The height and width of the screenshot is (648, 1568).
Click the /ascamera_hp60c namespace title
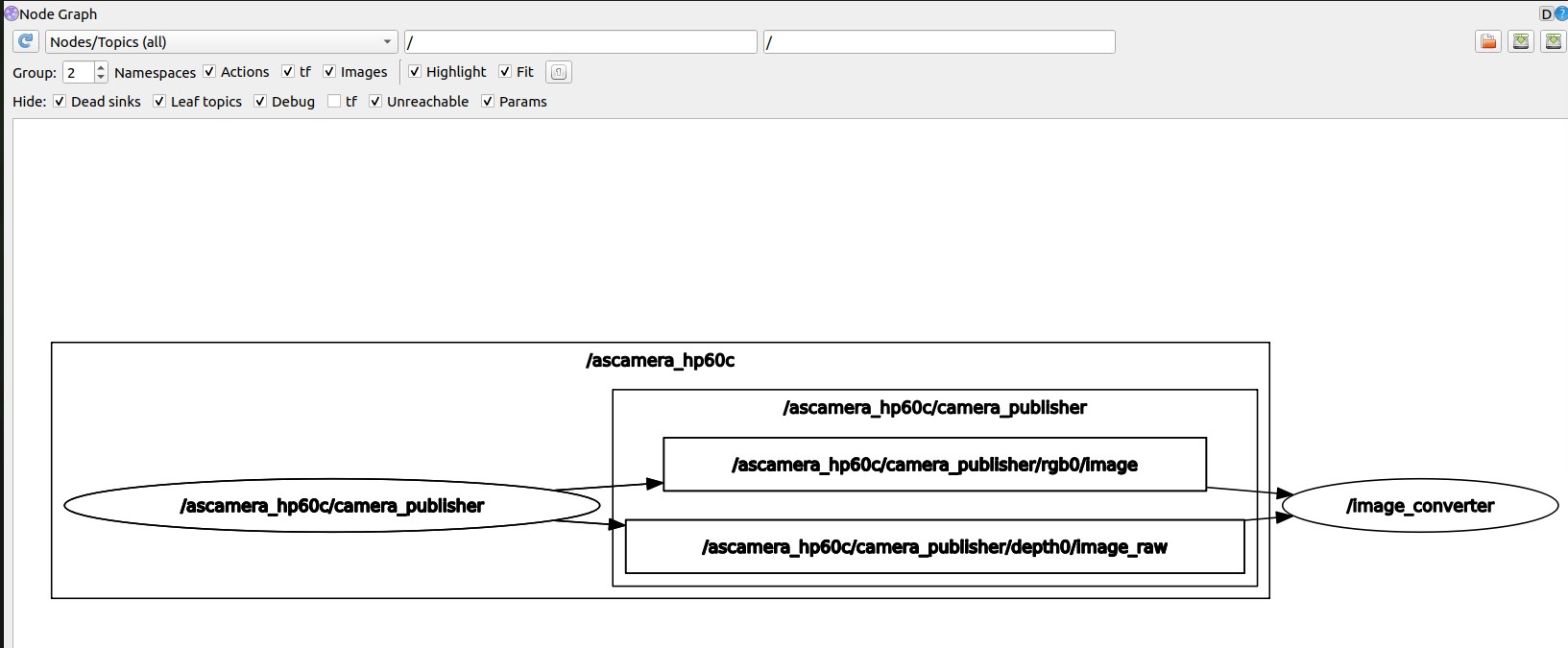pos(661,361)
